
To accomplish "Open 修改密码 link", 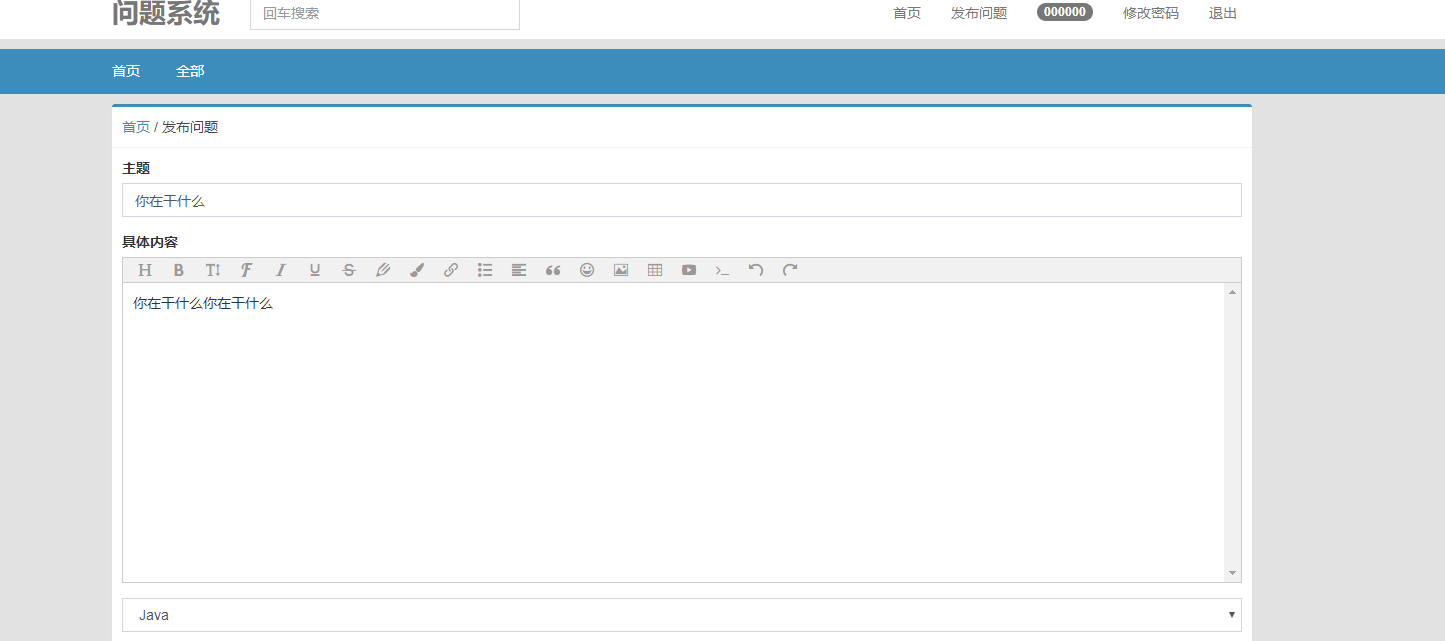I will click(1151, 13).
